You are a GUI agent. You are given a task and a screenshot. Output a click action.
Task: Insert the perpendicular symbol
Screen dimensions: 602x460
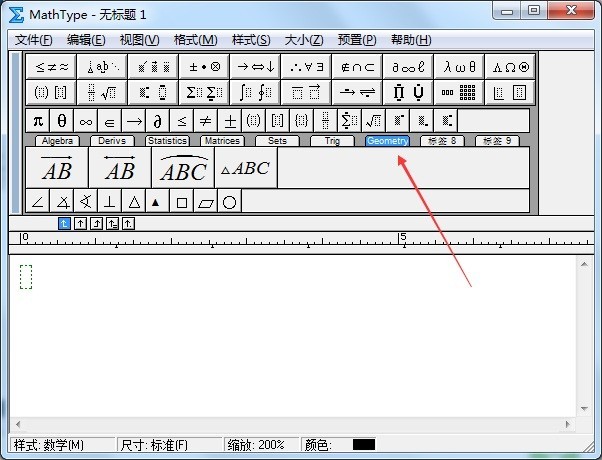(110, 202)
